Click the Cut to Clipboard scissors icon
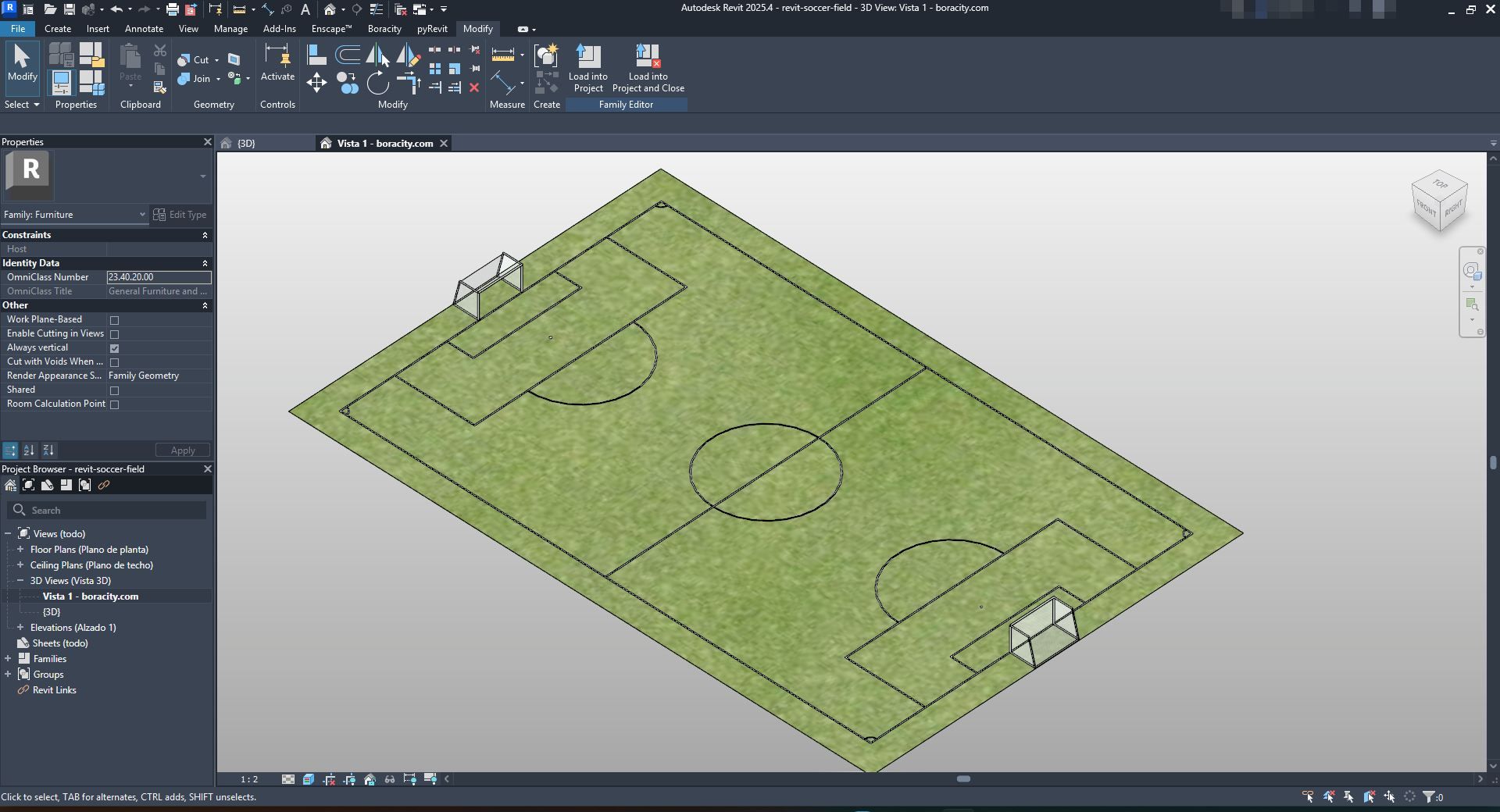Image resolution: width=1500 pixels, height=812 pixels. [x=160, y=51]
